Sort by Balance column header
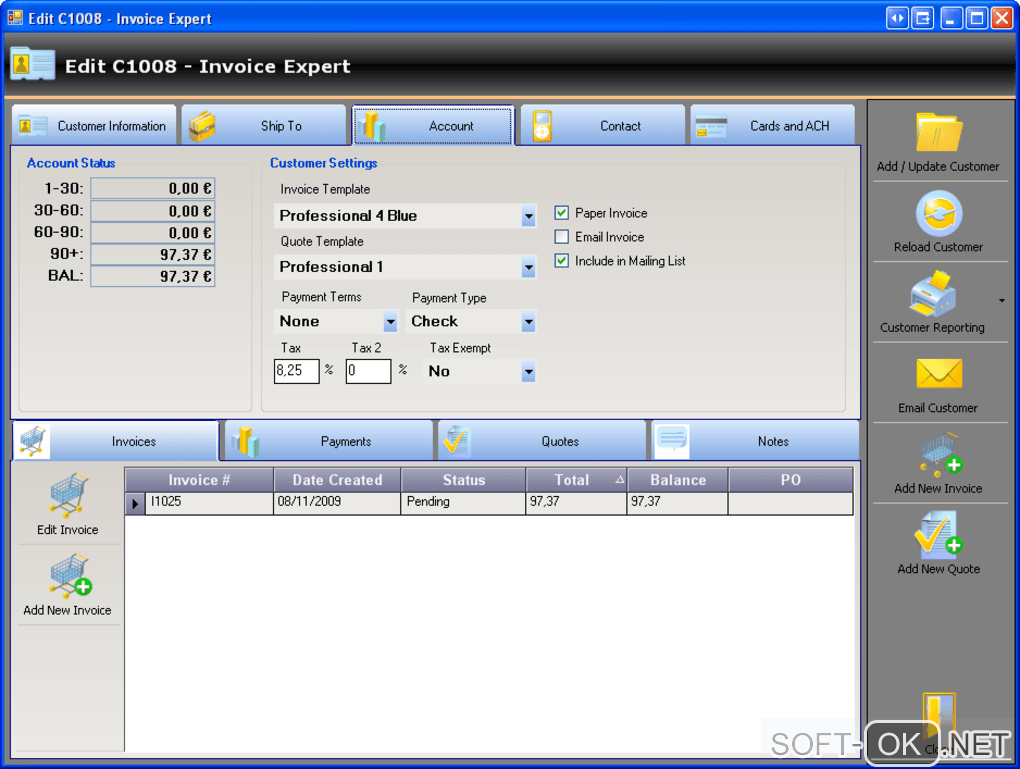Screen dimensions: 1020x769 click(x=677, y=479)
